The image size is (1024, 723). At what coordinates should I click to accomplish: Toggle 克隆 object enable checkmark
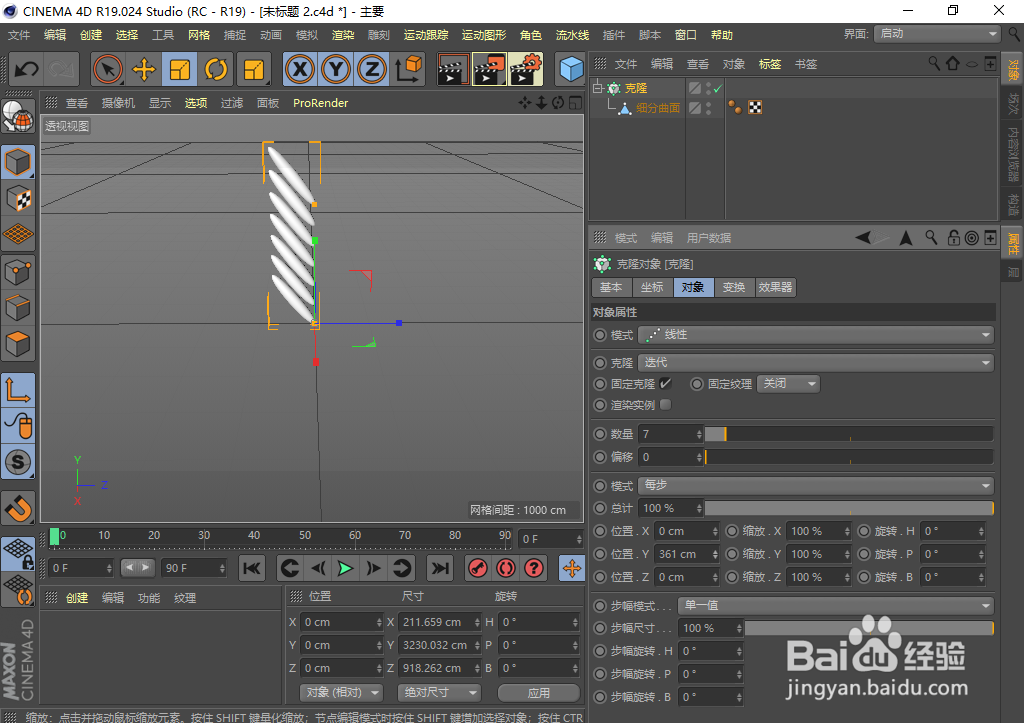718,88
